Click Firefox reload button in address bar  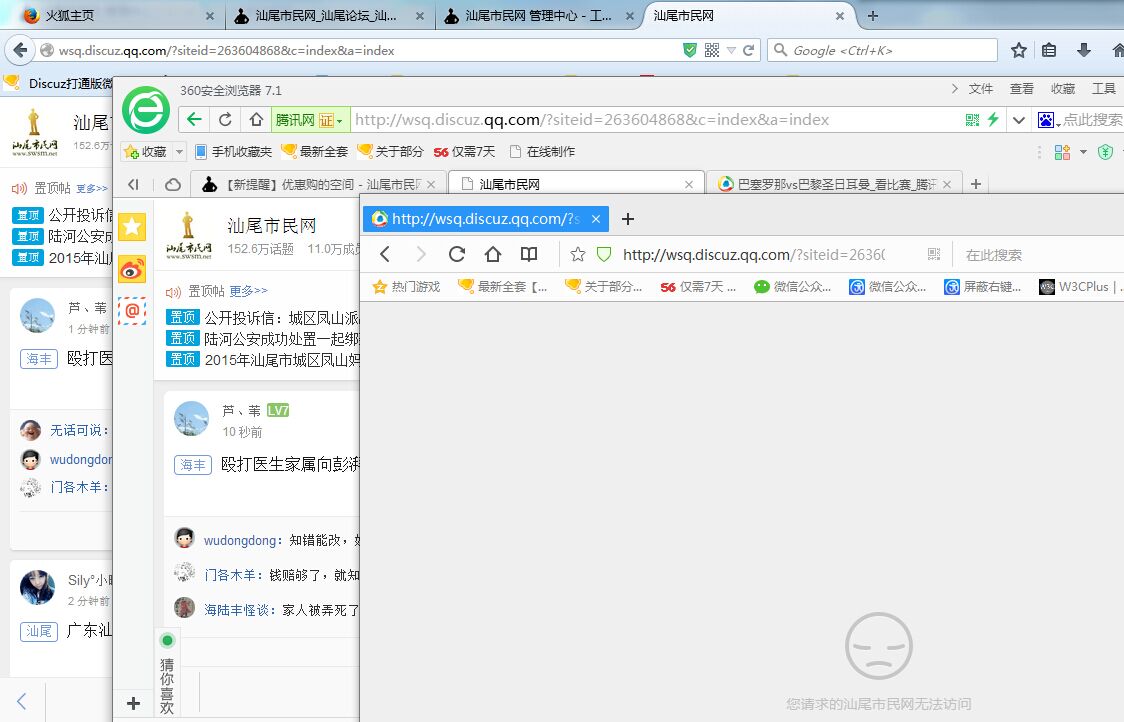[748, 50]
